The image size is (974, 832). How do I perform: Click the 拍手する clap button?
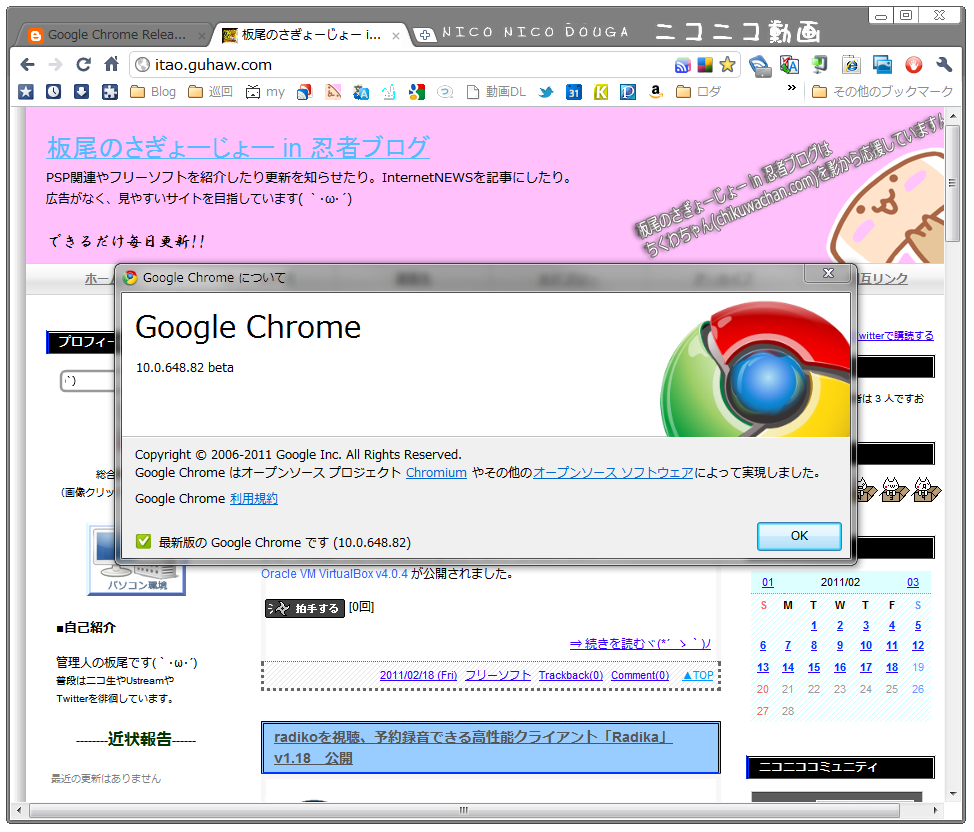(304, 608)
